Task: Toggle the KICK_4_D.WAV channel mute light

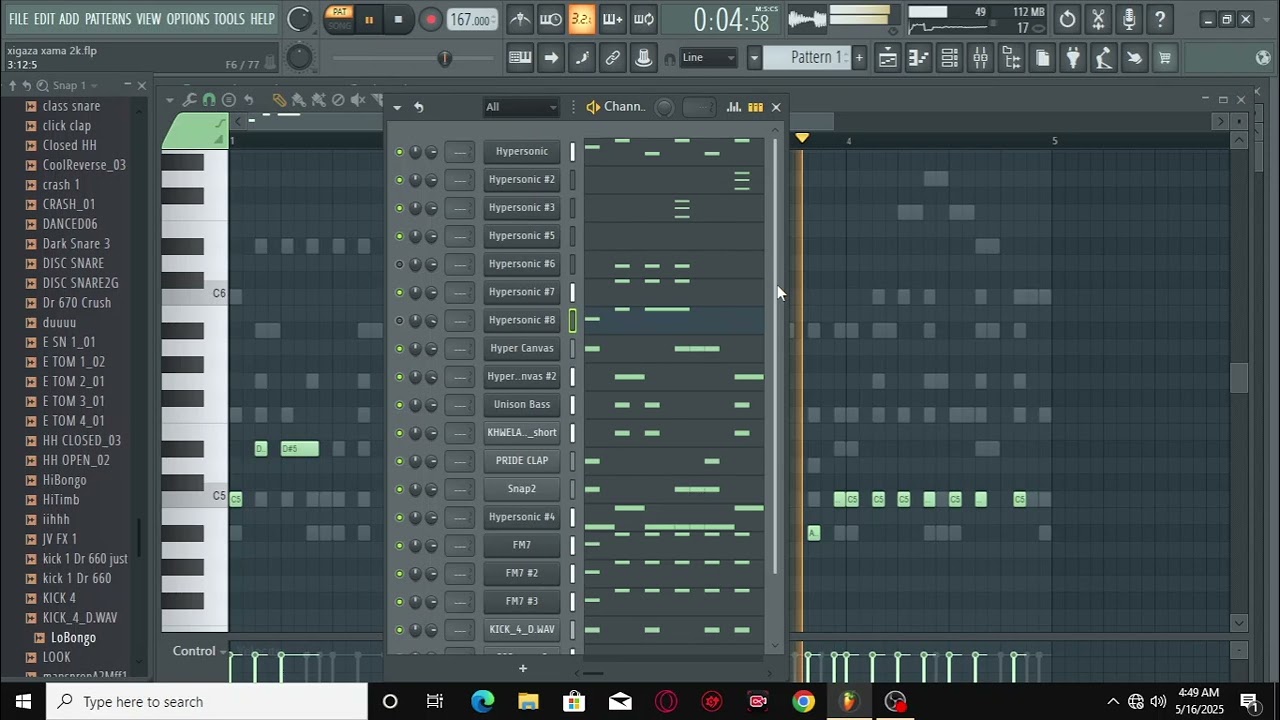Action: (x=400, y=630)
